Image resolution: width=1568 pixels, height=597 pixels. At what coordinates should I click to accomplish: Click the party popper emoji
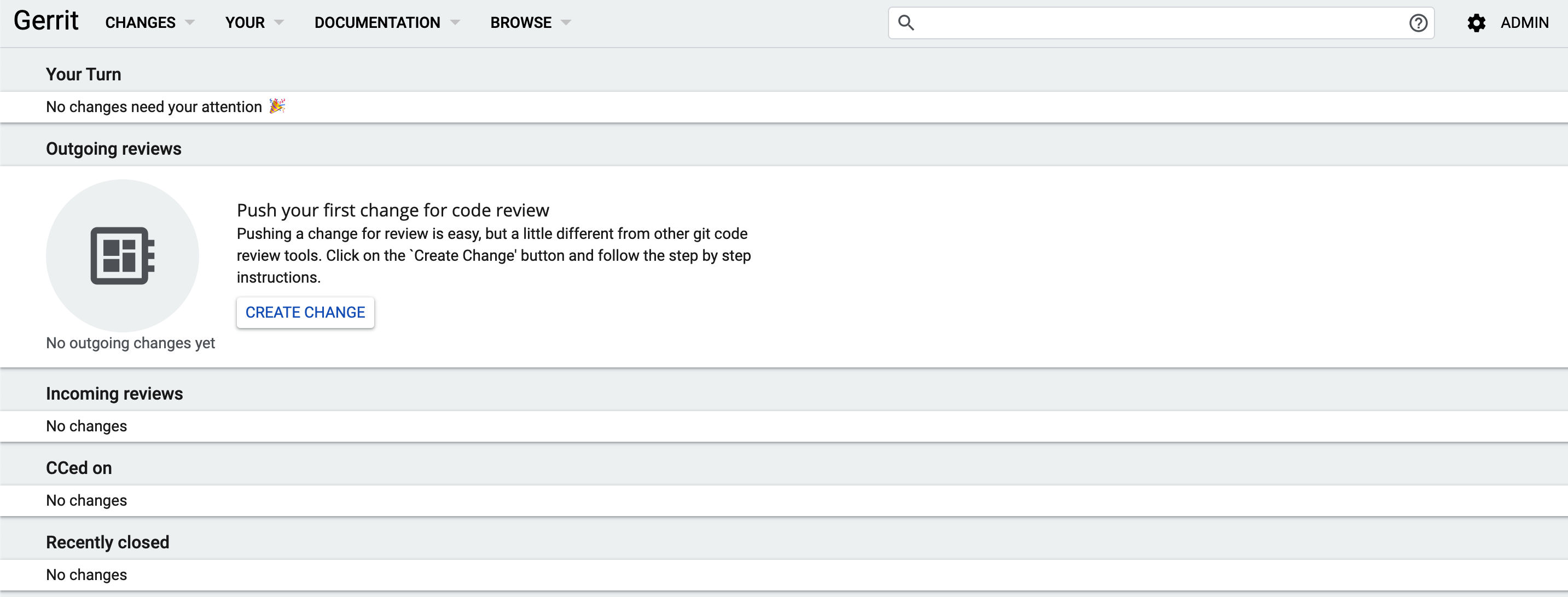tap(277, 106)
